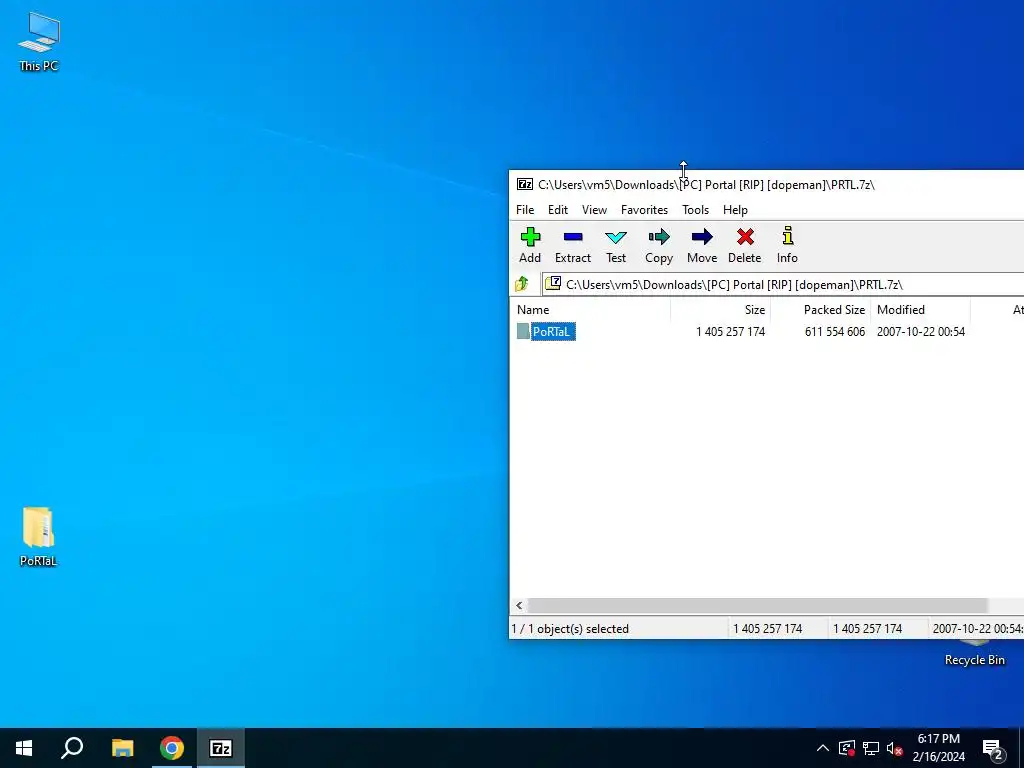The image size is (1024, 768).
Task: Open taskbar search
Action: [72, 748]
